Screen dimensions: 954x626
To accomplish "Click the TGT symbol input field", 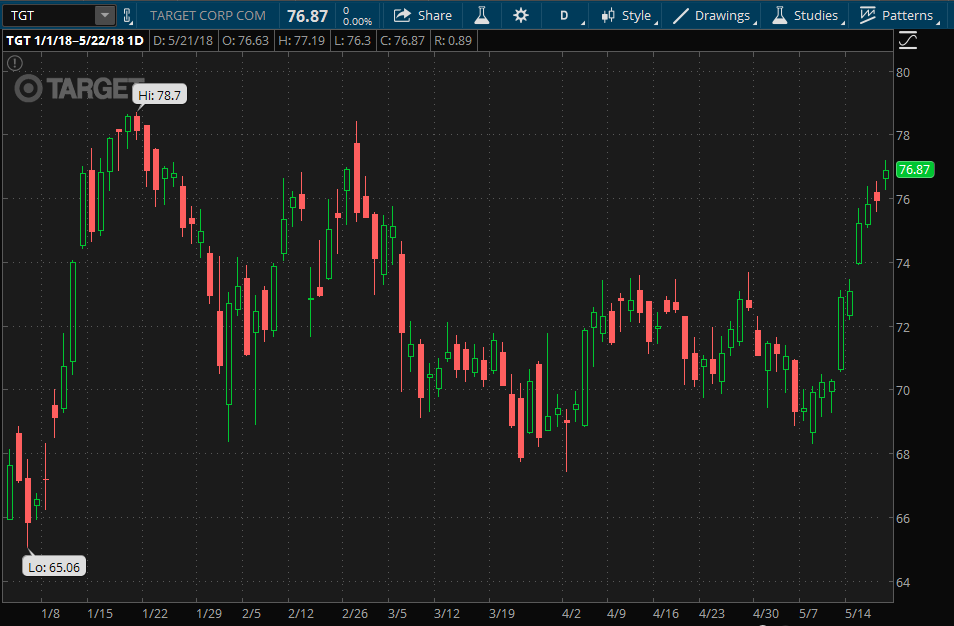I will coord(49,15).
